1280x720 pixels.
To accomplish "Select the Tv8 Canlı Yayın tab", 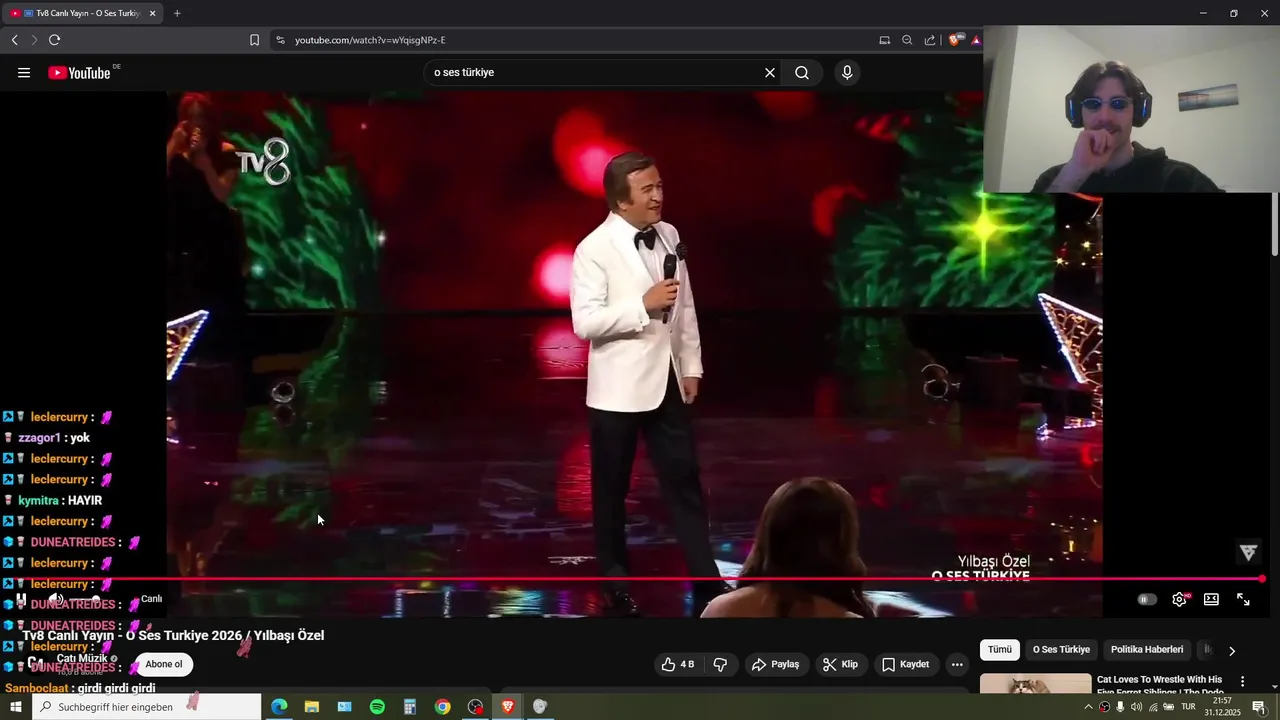I will pos(83,13).
